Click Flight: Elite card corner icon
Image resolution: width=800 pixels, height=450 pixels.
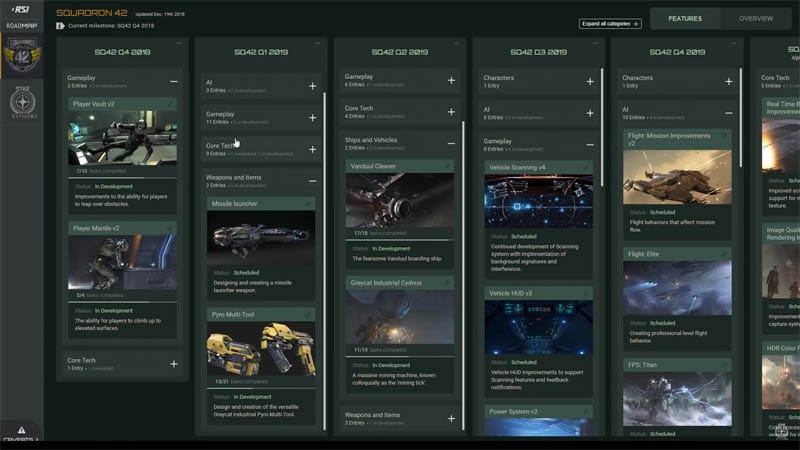tap(725, 254)
